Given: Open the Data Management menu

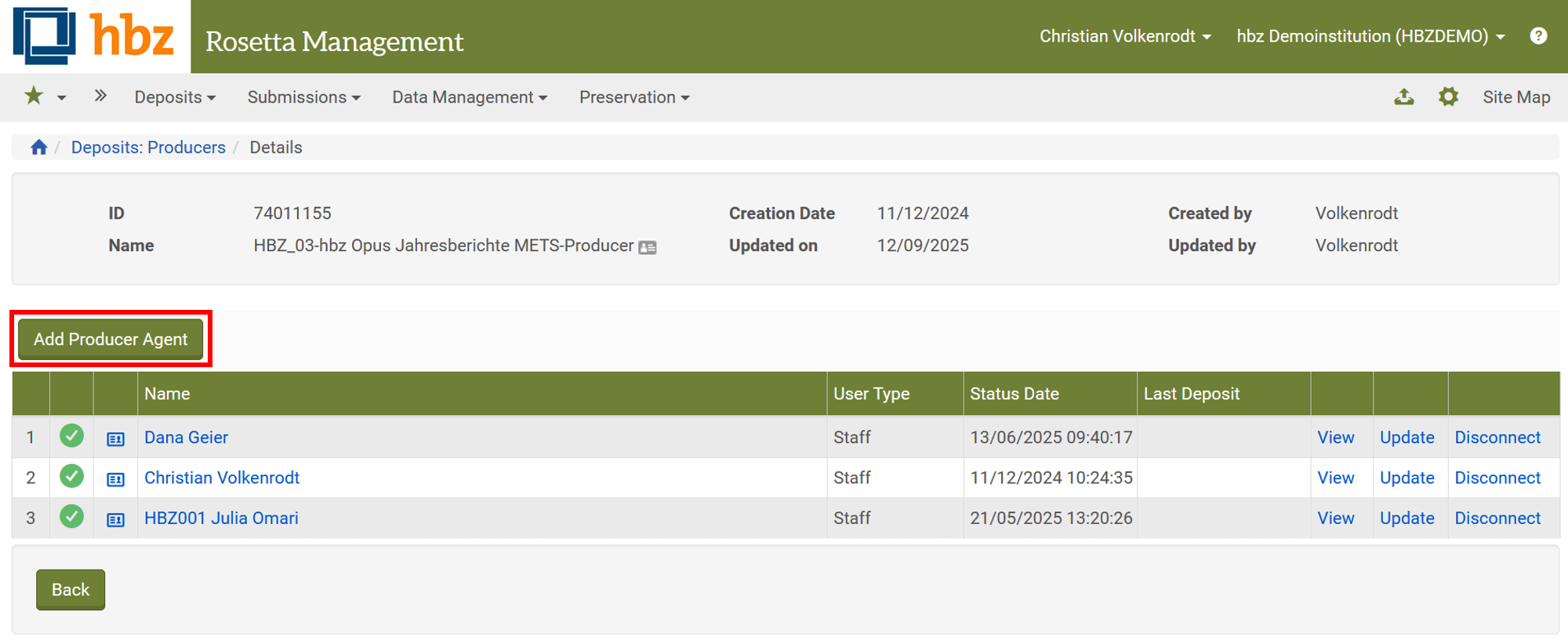Looking at the screenshot, I should coord(470,97).
